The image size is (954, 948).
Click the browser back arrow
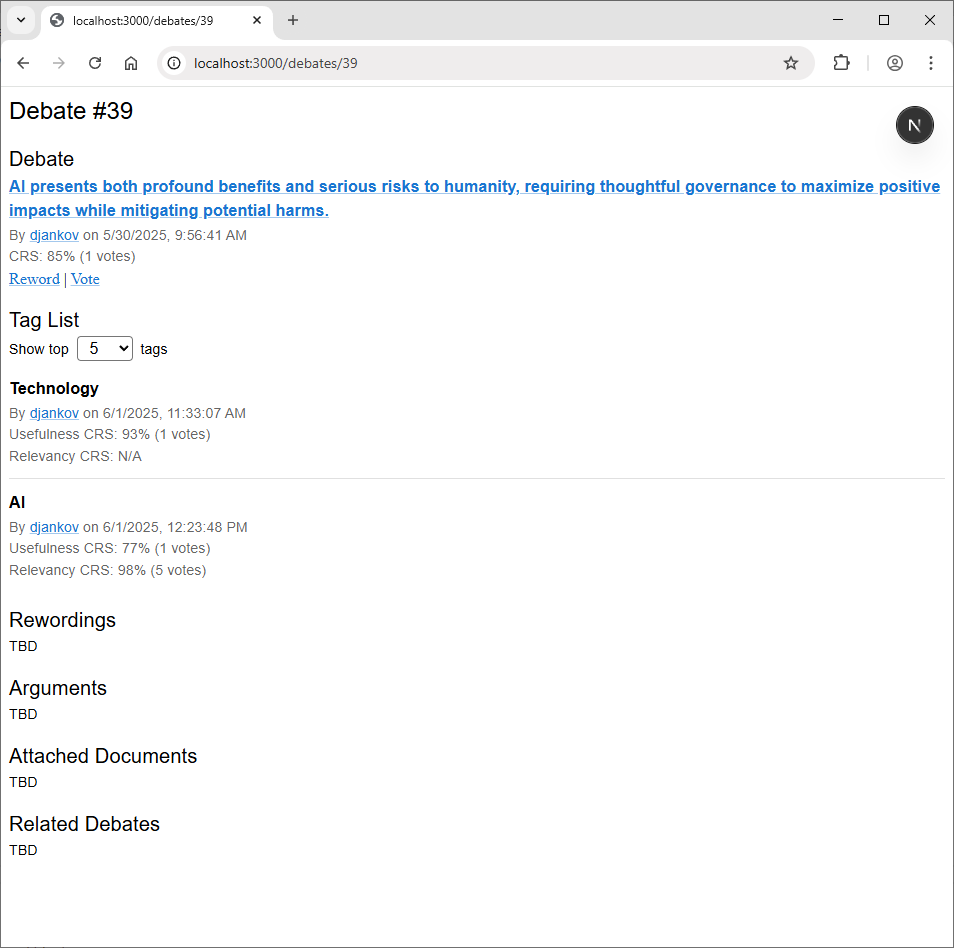[x=23, y=63]
